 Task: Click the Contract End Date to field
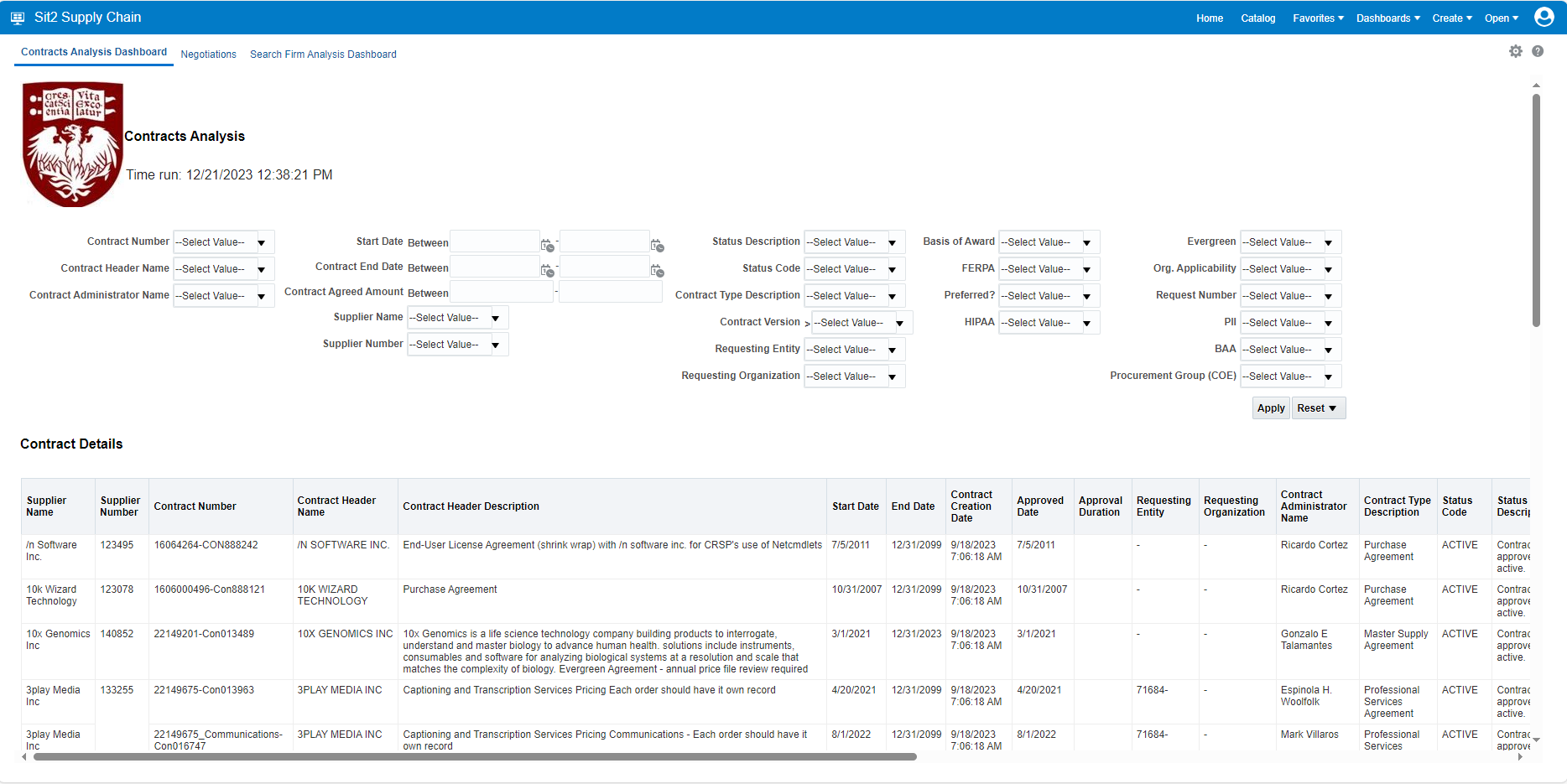point(604,267)
